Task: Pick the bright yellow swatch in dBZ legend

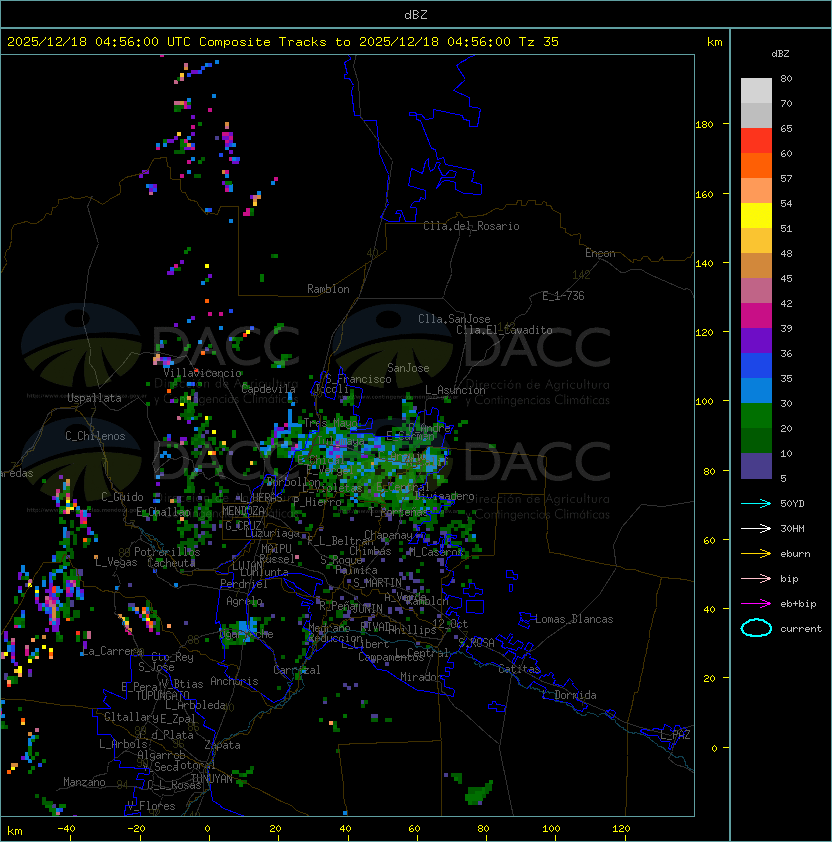Action: click(x=756, y=215)
